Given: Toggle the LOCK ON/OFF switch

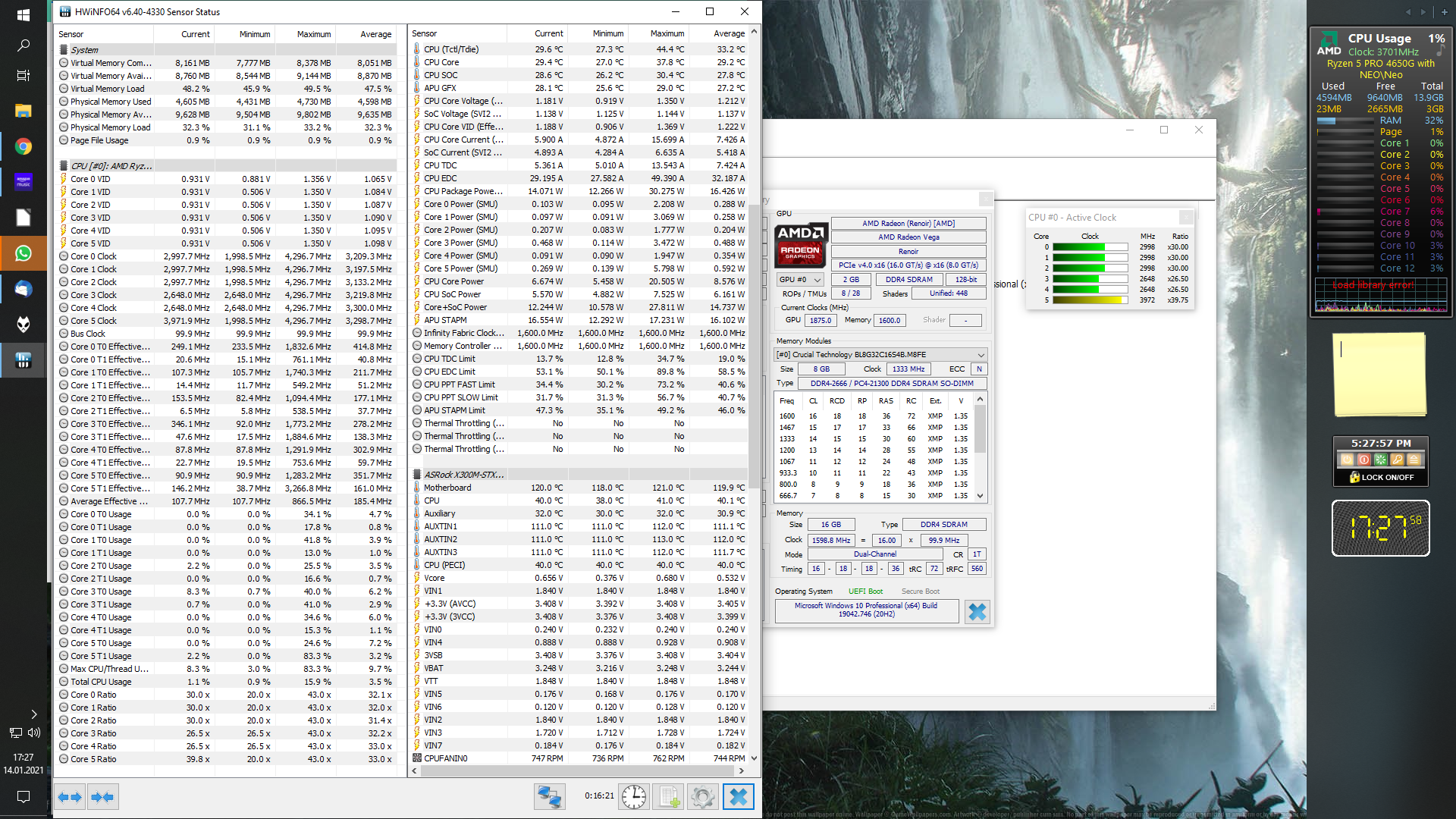Looking at the screenshot, I should pyautogui.click(x=1381, y=478).
